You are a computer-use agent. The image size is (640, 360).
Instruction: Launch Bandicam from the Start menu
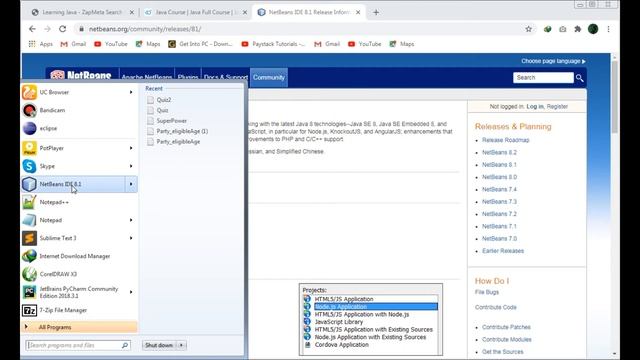point(80,110)
